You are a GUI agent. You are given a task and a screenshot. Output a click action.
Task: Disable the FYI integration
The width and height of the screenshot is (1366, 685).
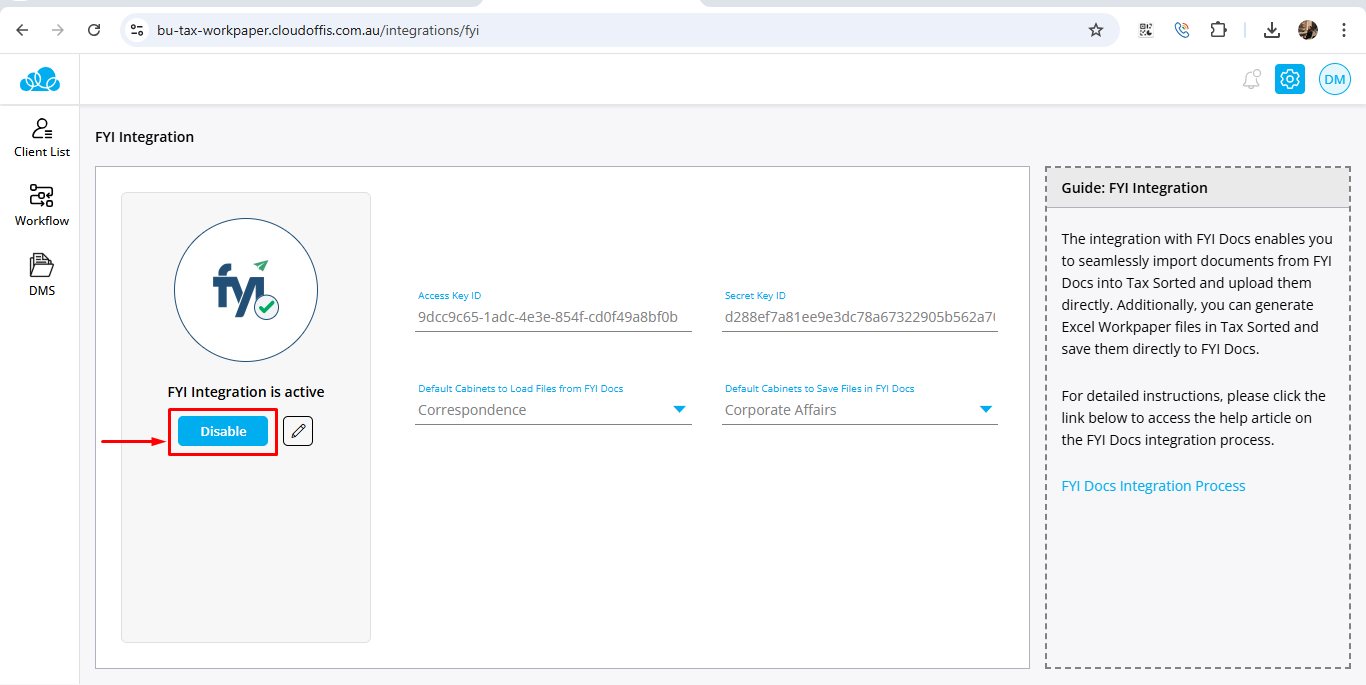click(223, 431)
